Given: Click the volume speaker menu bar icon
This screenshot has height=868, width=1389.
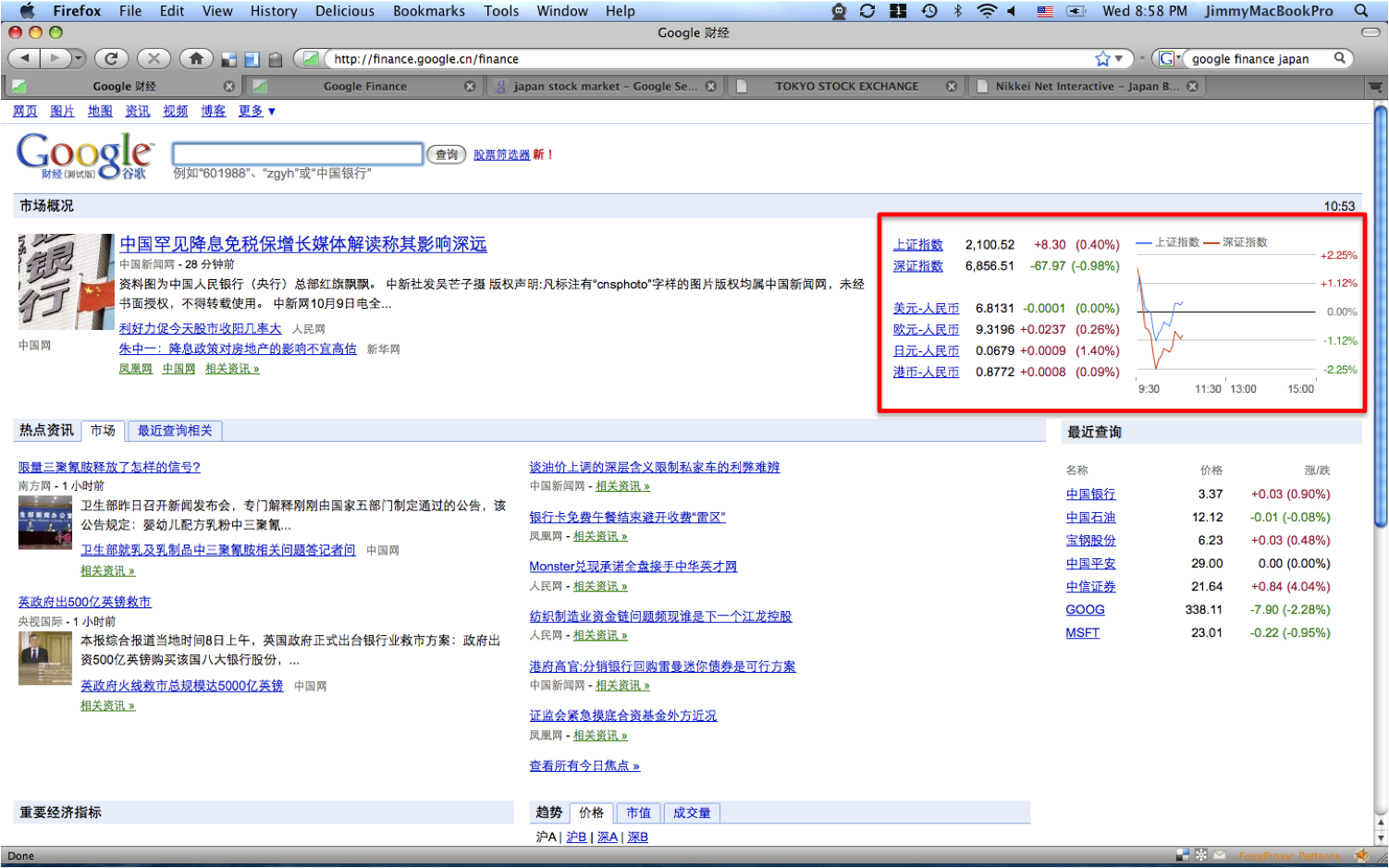Looking at the screenshot, I should coord(1012,11).
